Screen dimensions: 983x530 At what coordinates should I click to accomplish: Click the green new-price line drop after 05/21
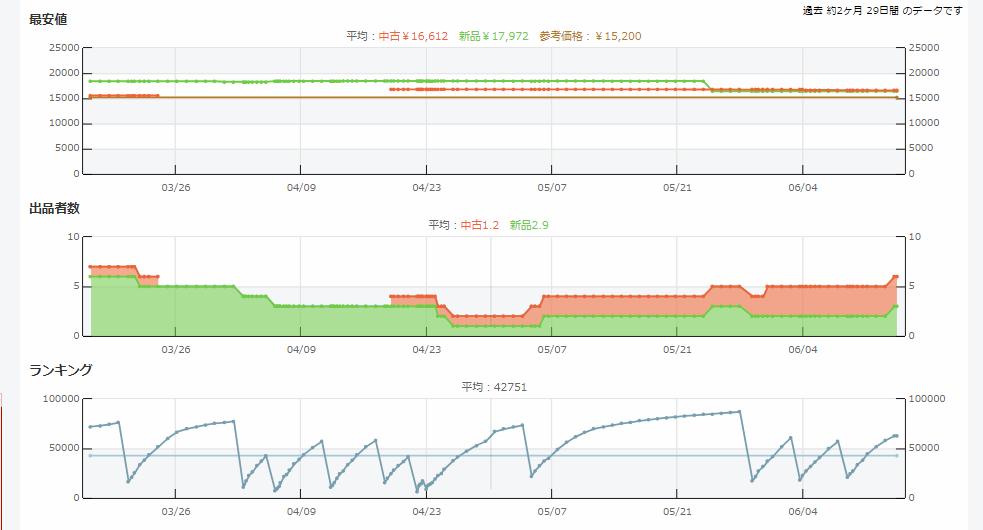pyautogui.click(x=707, y=86)
